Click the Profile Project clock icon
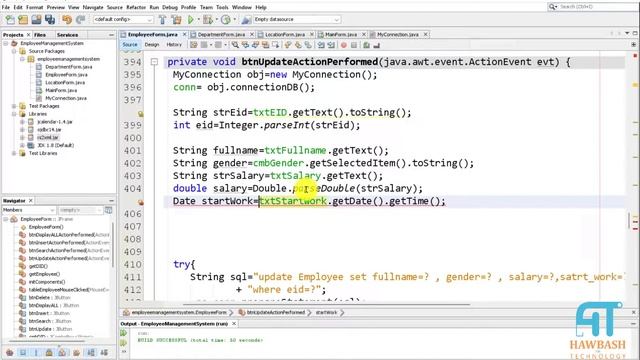 click(x=226, y=19)
